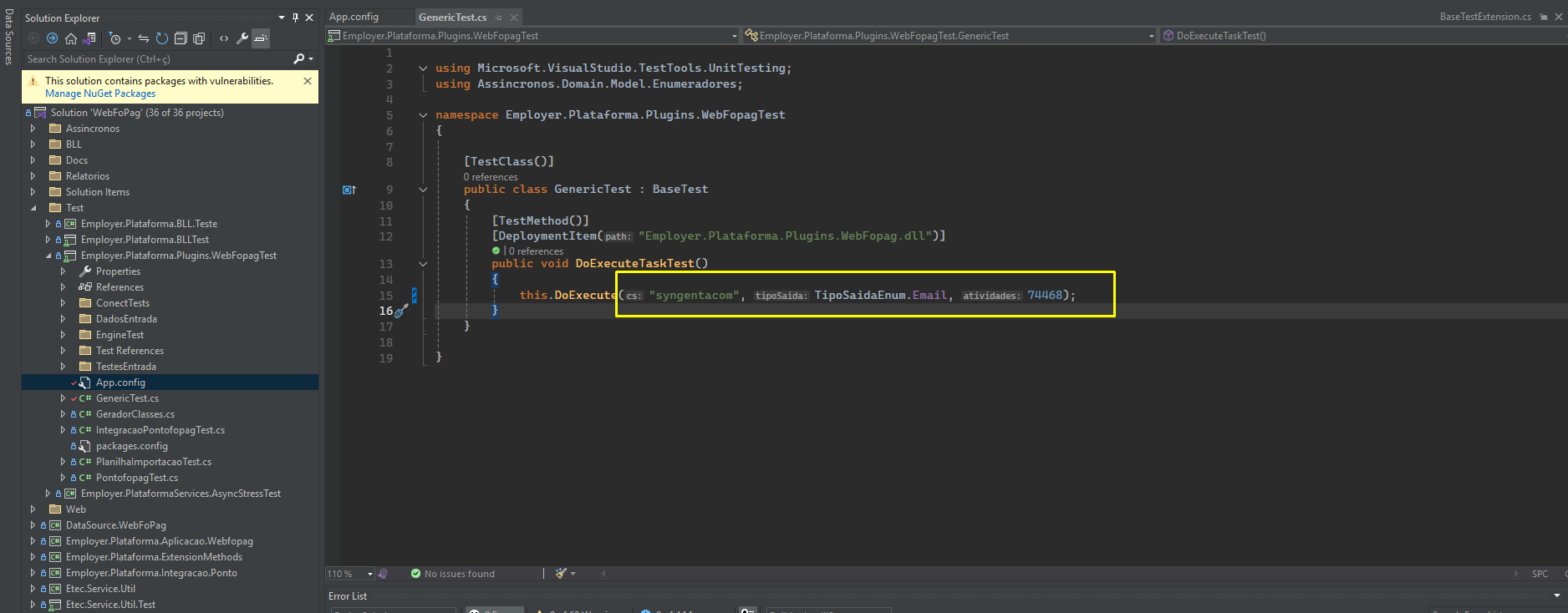Collapse Employer.Plataforma.Plugins.WebFopagTest project node
The image size is (1568, 613).
pyautogui.click(x=48, y=256)
